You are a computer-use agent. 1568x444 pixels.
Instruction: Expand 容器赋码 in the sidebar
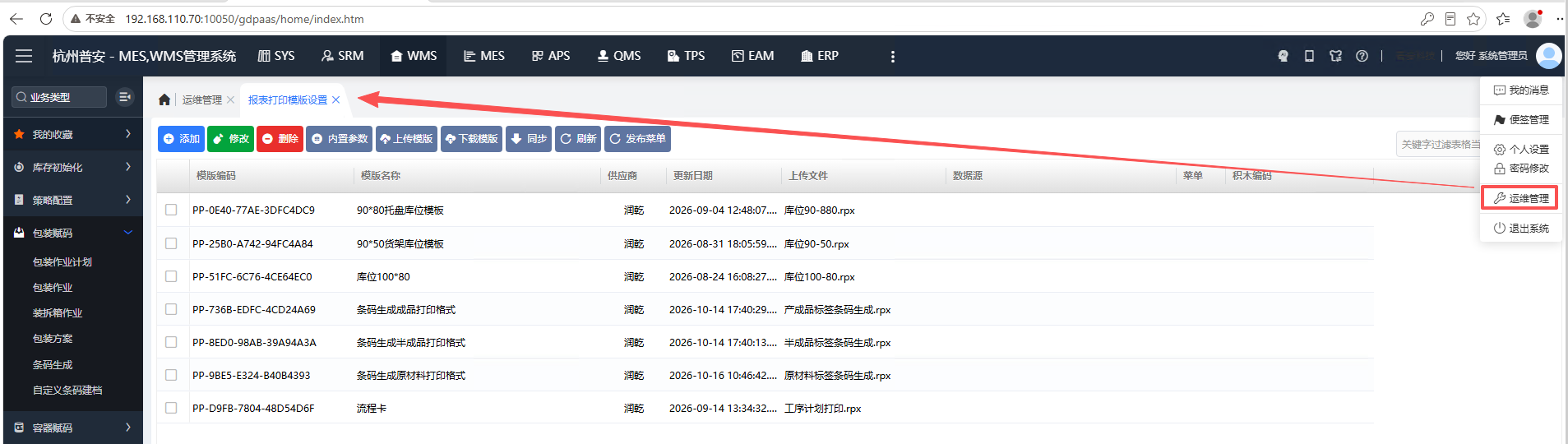click(73, 428)
